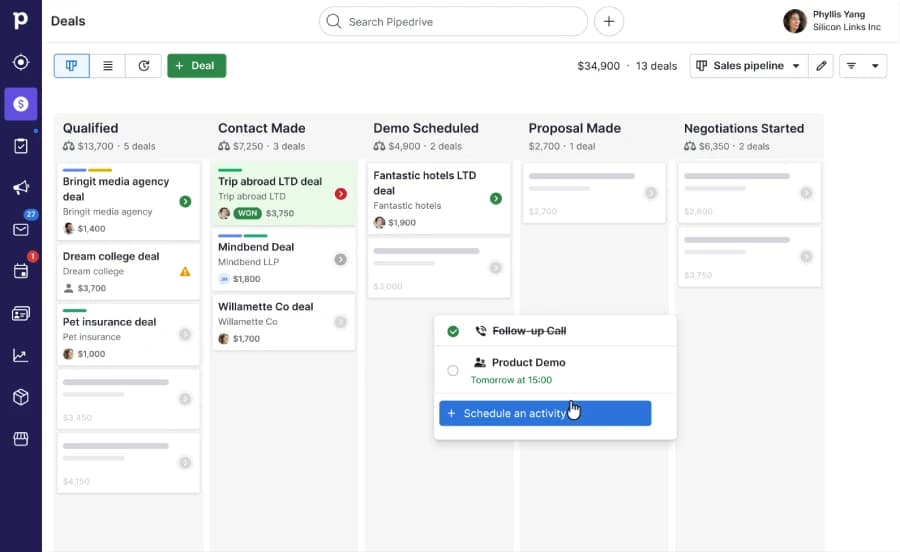Viewport: 900px width, 552px height.
Task: Click green activity arrow on Bringit deal
Action: (185, 201)
